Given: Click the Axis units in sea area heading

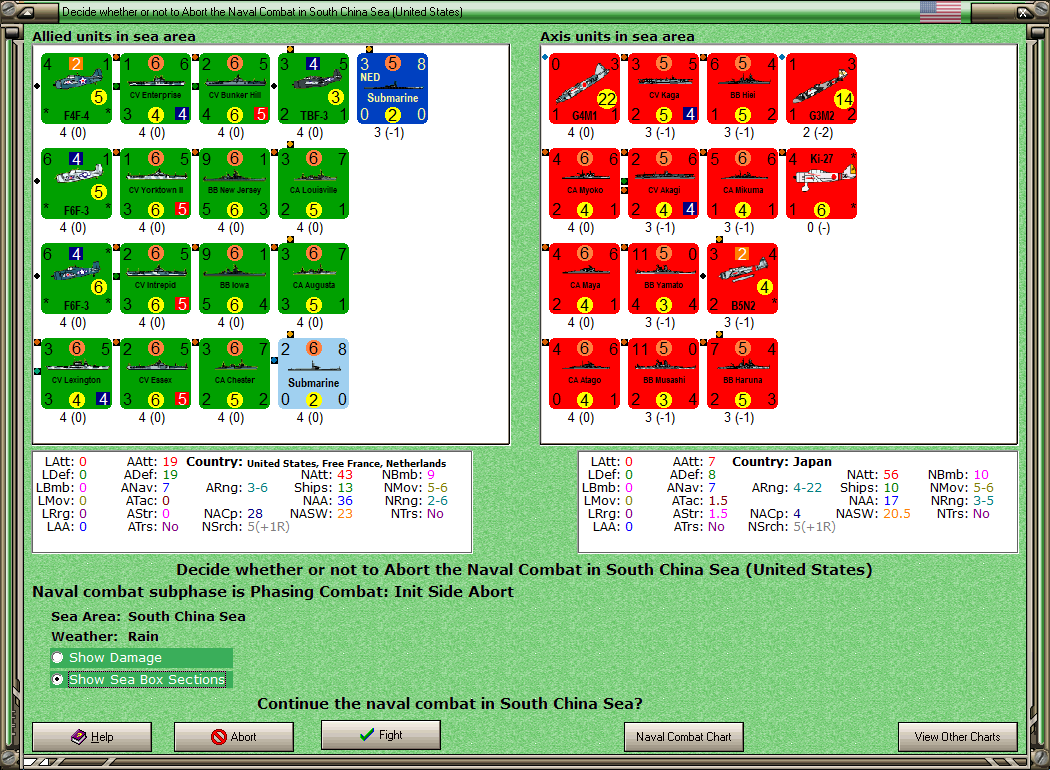Looking at the screenshot, I should coord(617,36).
